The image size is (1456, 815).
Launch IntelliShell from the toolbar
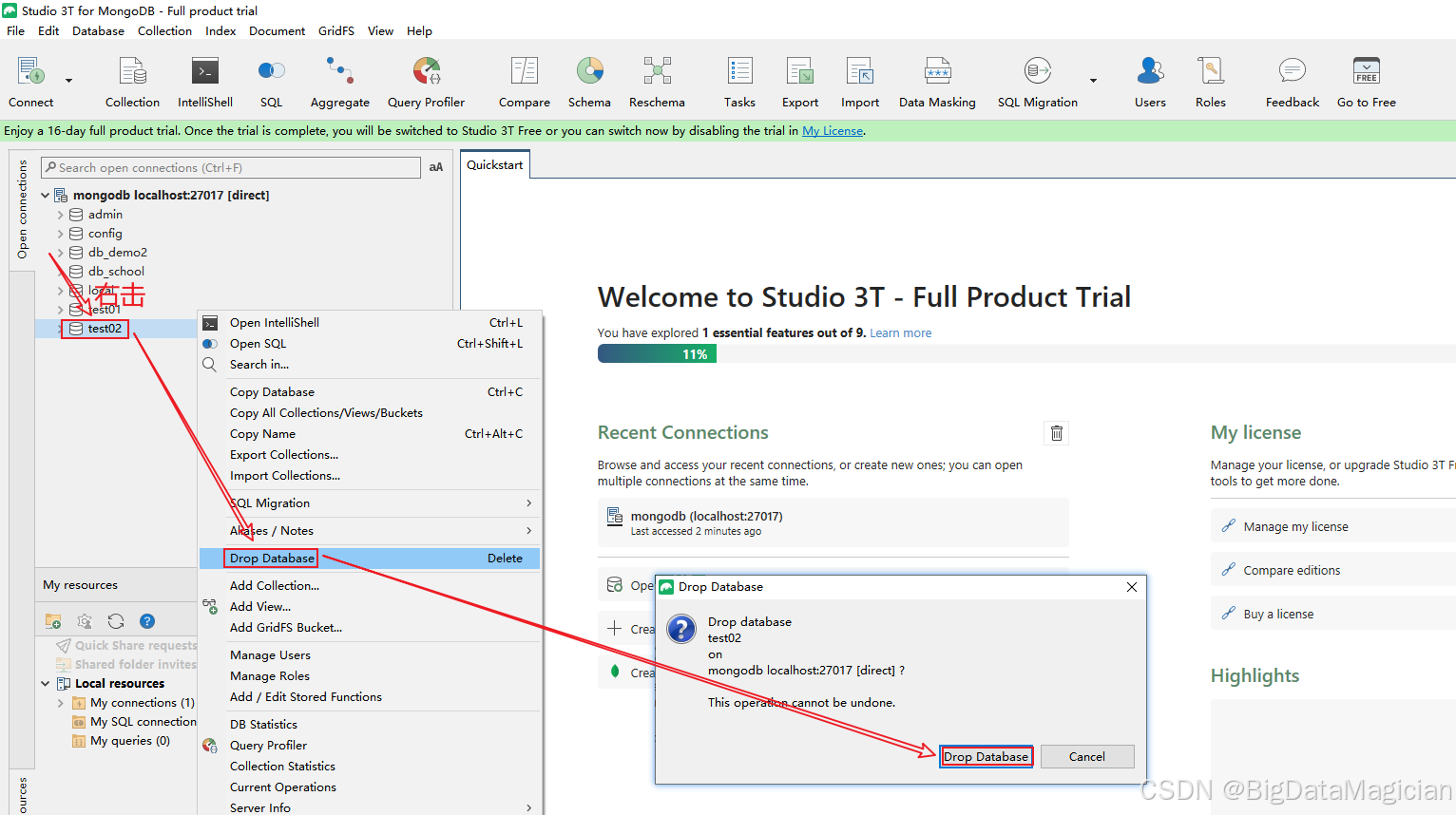tap(205, 71)
